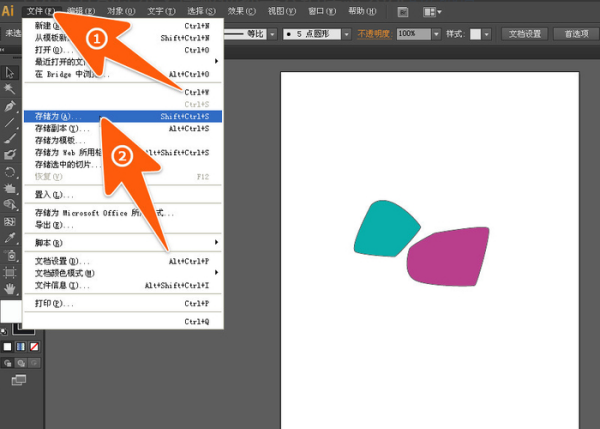Screen dimensions: 600x429
Task: Choose 存储为 (Save As) menu item
Action: pyautogui.click(x=60, y=116)
